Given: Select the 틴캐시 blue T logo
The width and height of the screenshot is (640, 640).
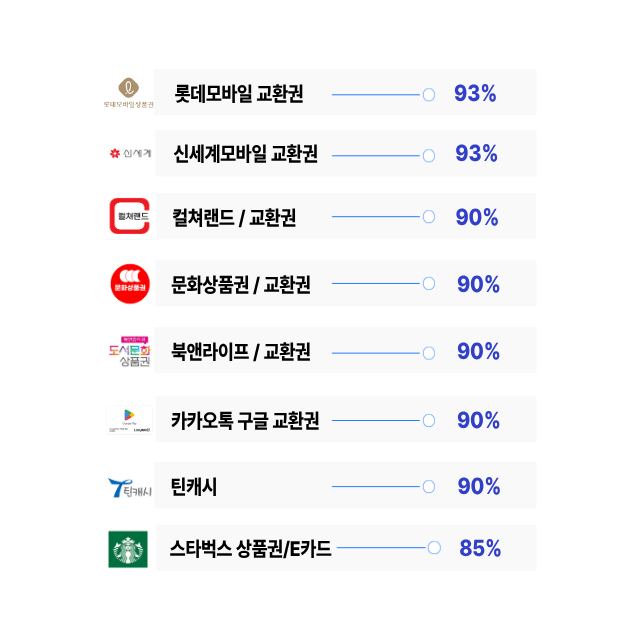Looking at the screenshot, I should coord(128,487).
